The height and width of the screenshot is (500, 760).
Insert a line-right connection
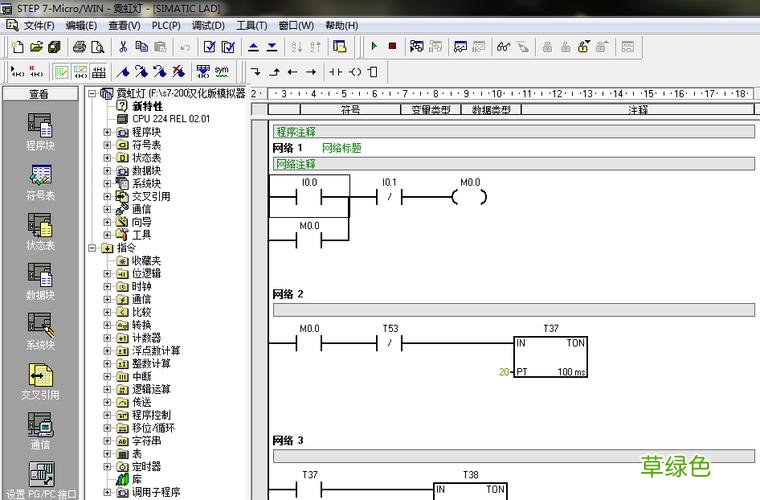click(311, 72)
